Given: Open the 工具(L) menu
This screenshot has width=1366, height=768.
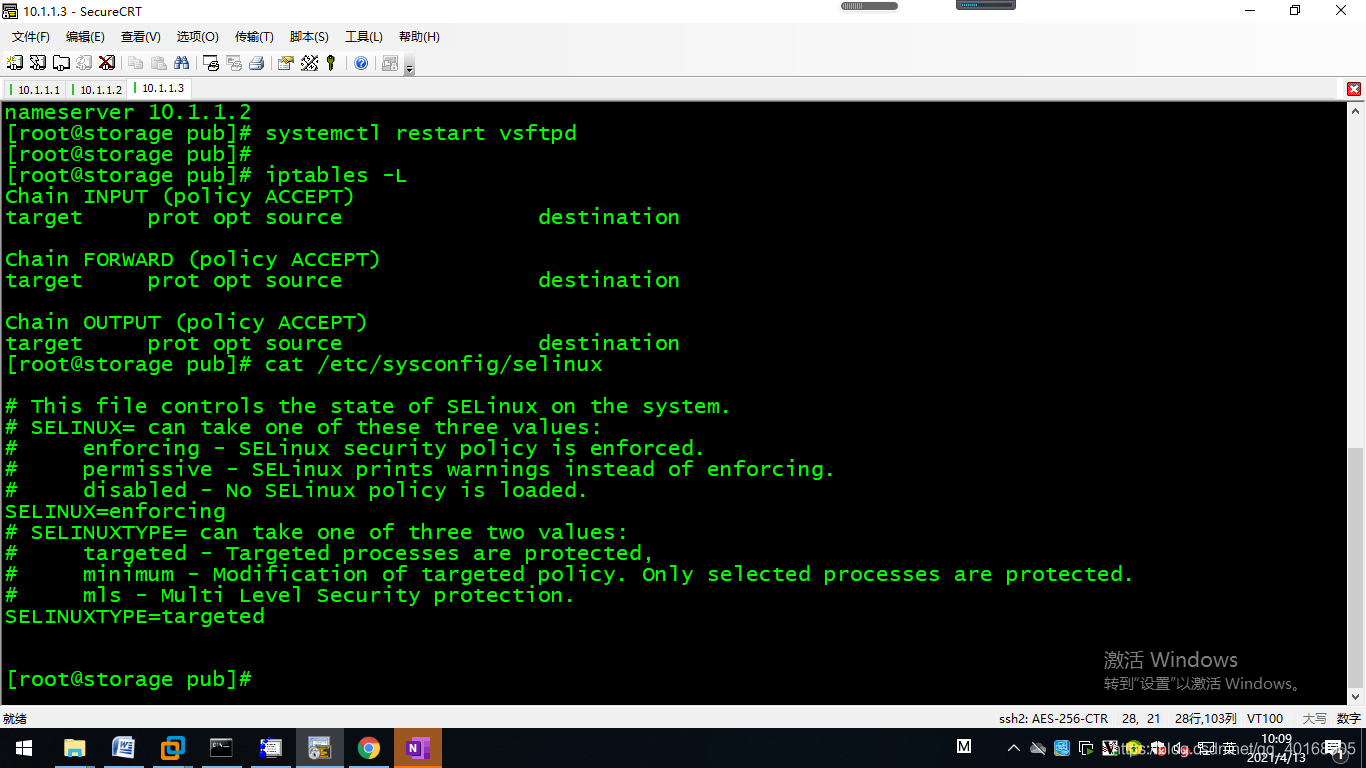Looking at the screenshot, I should click(364, 37).
